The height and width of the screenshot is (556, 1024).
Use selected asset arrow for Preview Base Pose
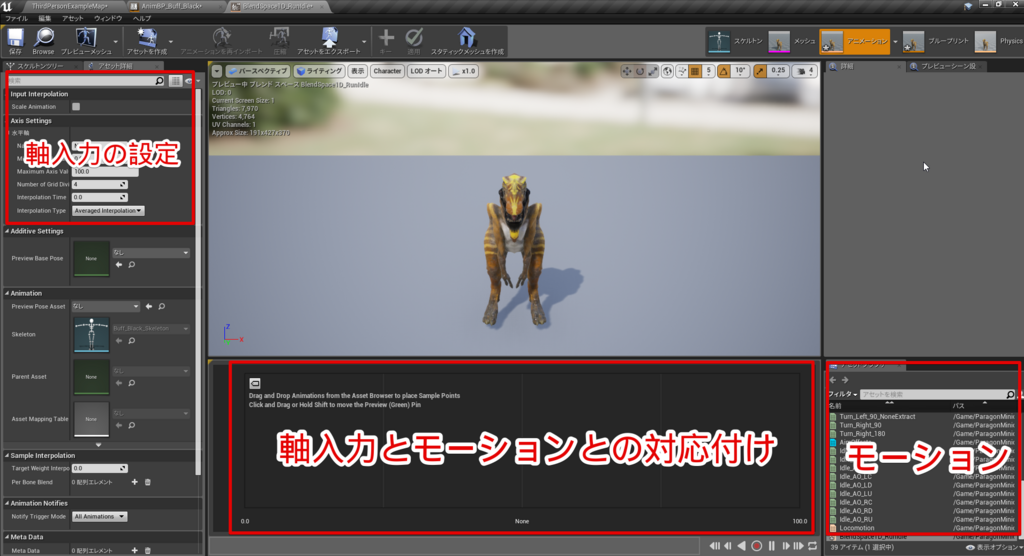(119, 265)
